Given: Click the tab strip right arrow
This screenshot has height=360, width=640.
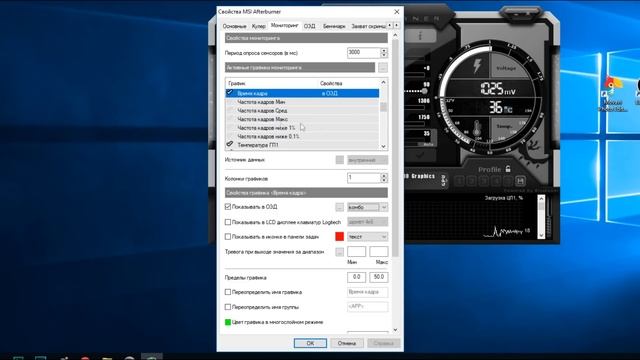Looking at the screenshot, I should (396, 25).
